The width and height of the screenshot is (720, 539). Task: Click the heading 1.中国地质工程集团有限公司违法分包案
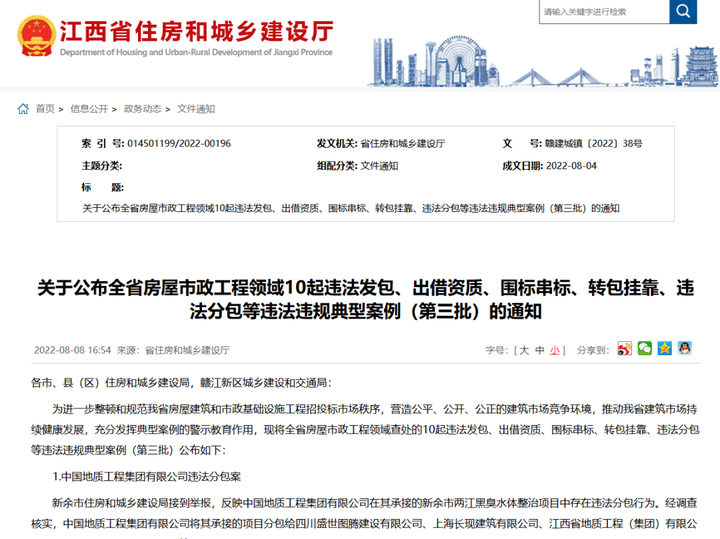tap(146, 477)
